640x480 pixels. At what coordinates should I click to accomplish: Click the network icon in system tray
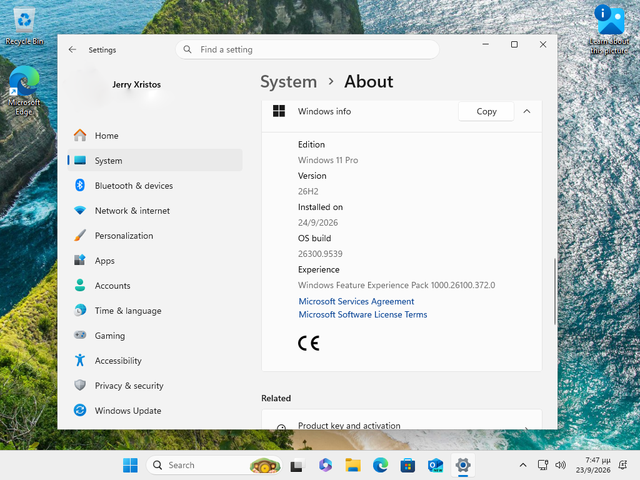click(x=543, y=465)
